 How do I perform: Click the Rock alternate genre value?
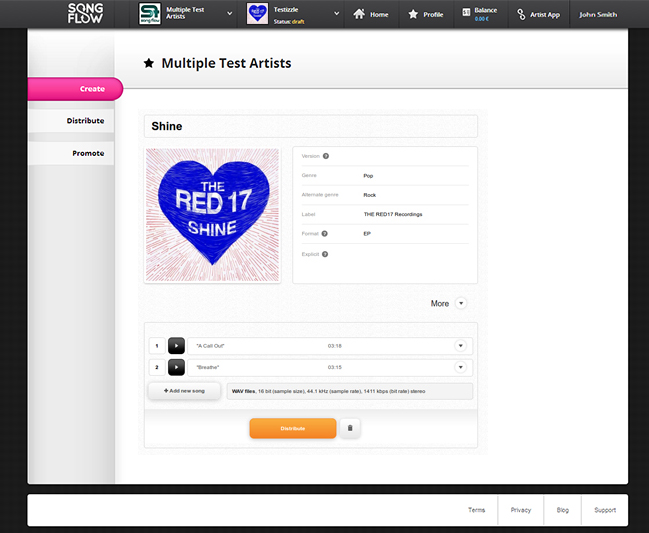coord(370,195)
